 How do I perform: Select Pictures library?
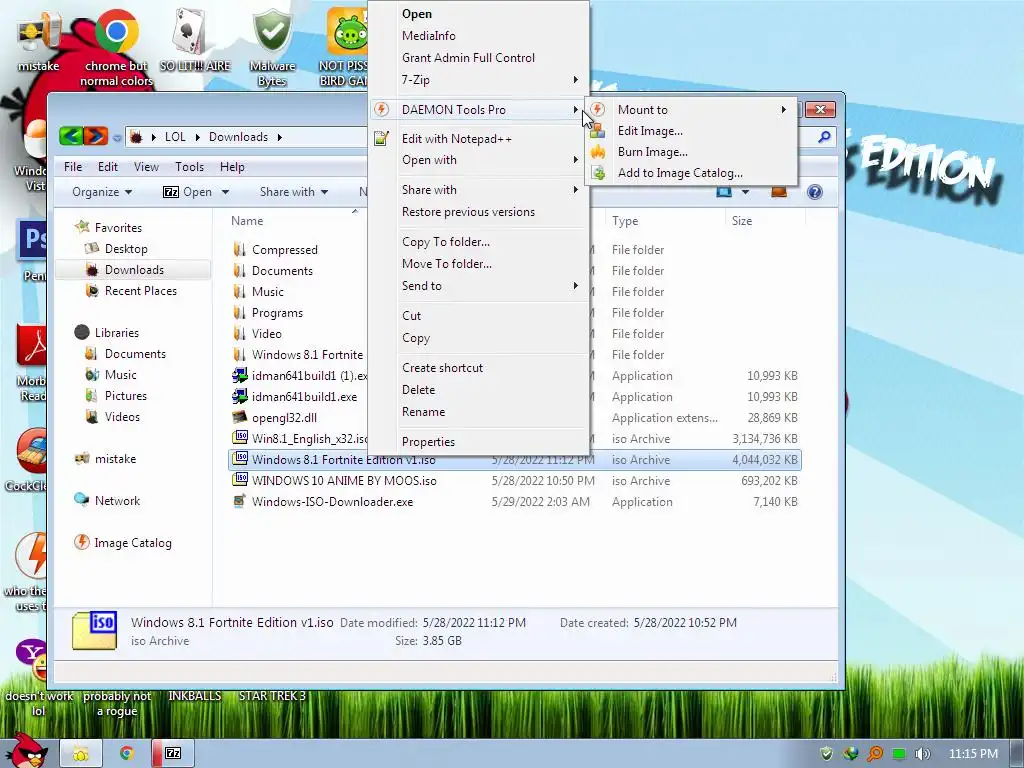(x=125, y=396)
